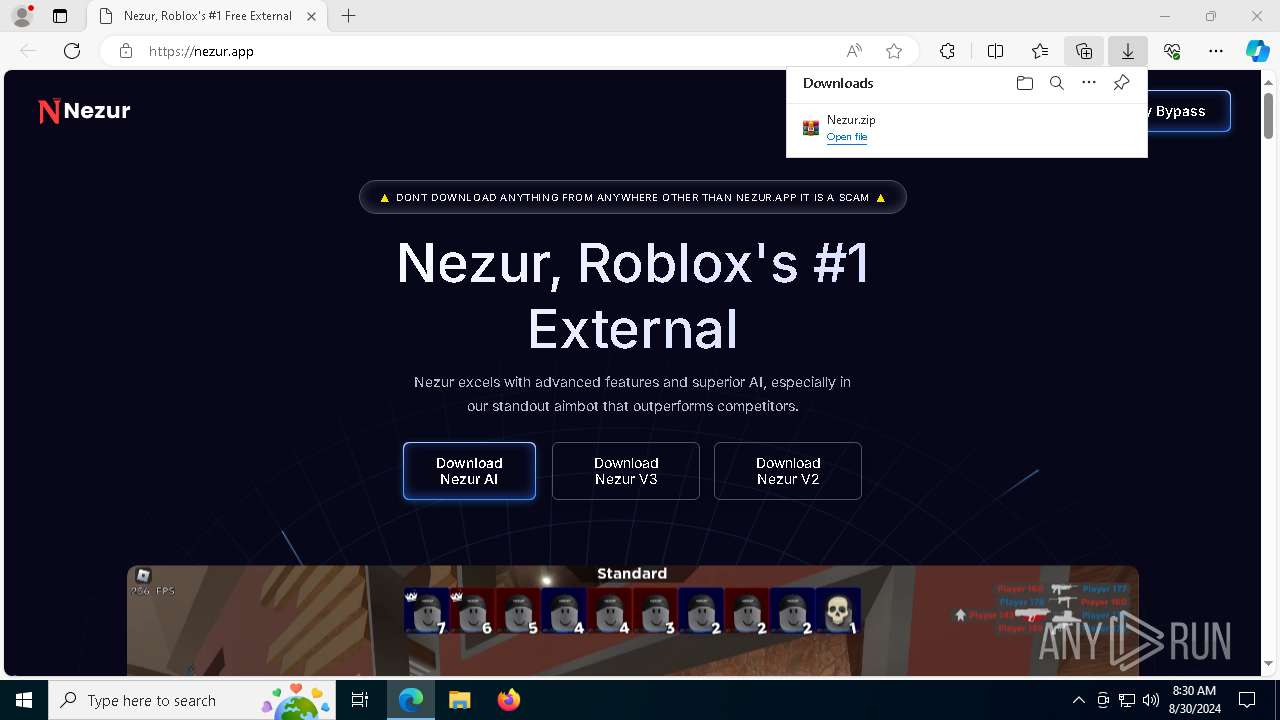The image size is (1280, 720).
Task: Click the browser back arrow
Action: 28,51
